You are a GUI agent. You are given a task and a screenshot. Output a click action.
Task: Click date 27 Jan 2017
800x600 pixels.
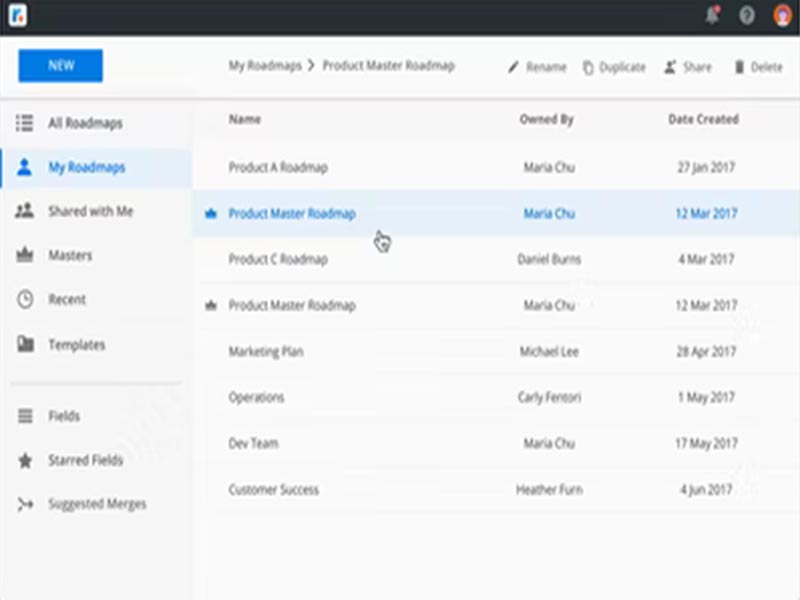[x=706, y=167]
